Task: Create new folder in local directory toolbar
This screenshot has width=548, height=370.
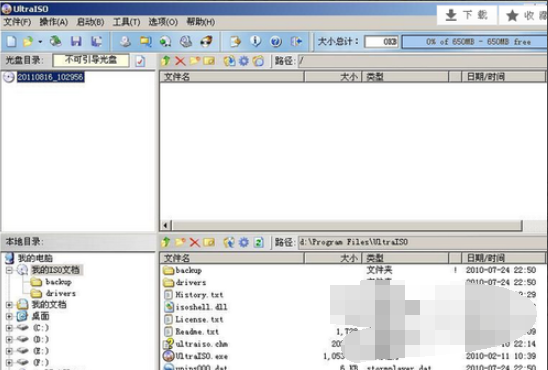Action: [180, 242]
